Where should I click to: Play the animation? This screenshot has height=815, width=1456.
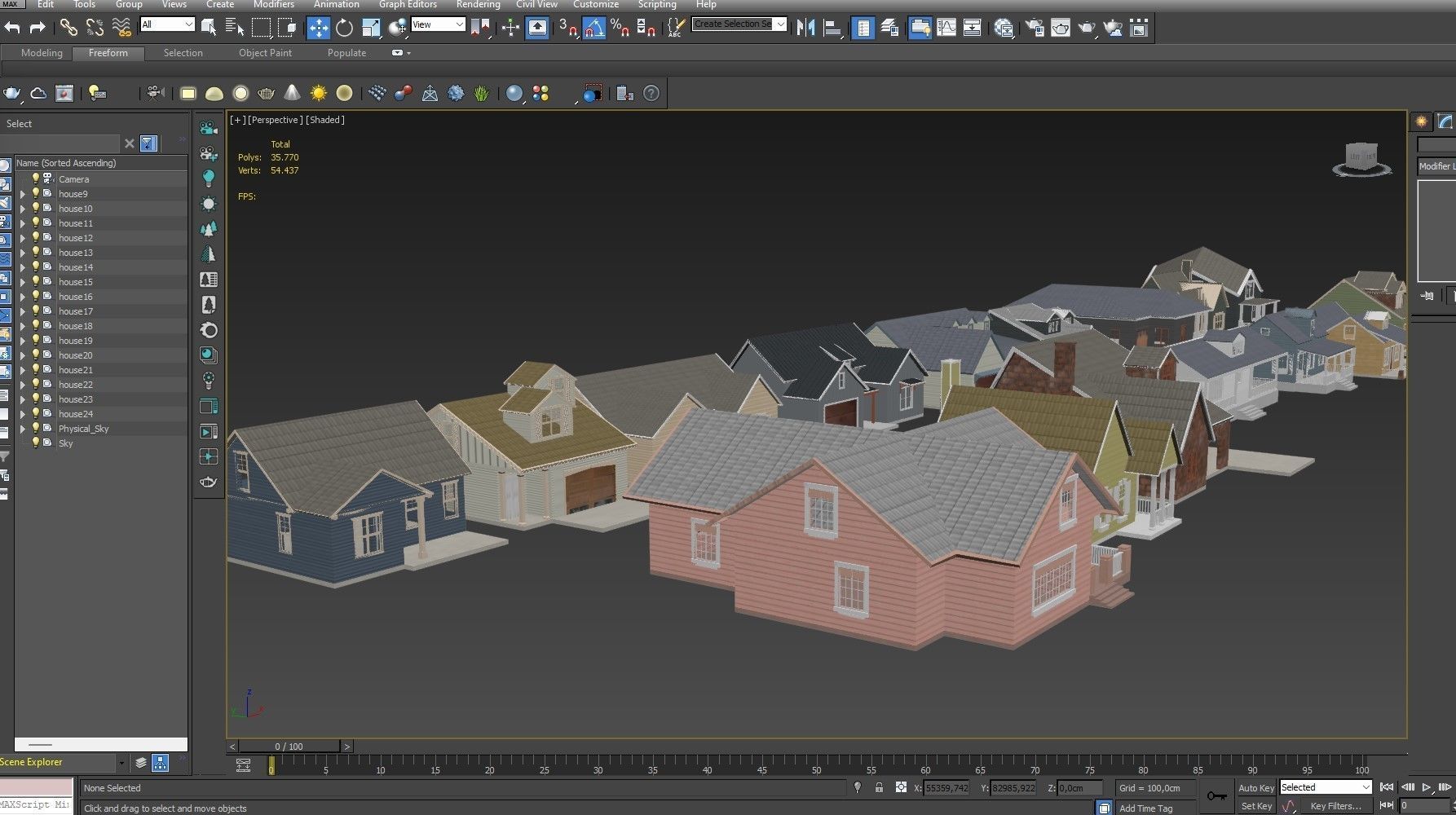pos(1426,787)
